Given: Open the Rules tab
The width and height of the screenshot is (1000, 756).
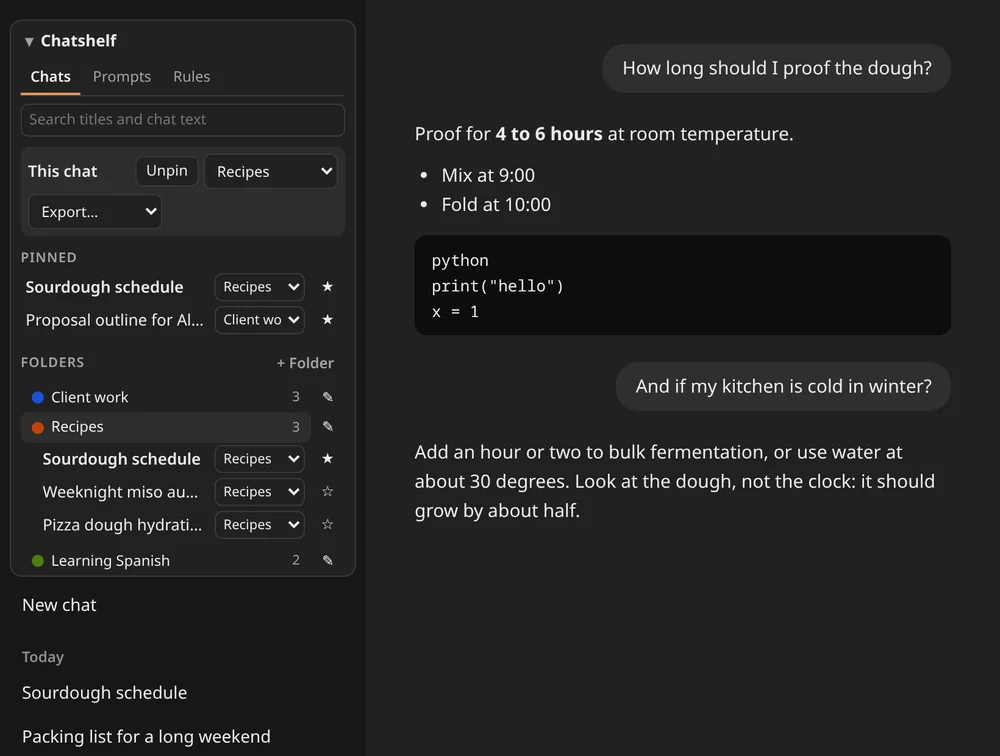Looking at the screenshot, I should tap(191, 77).
